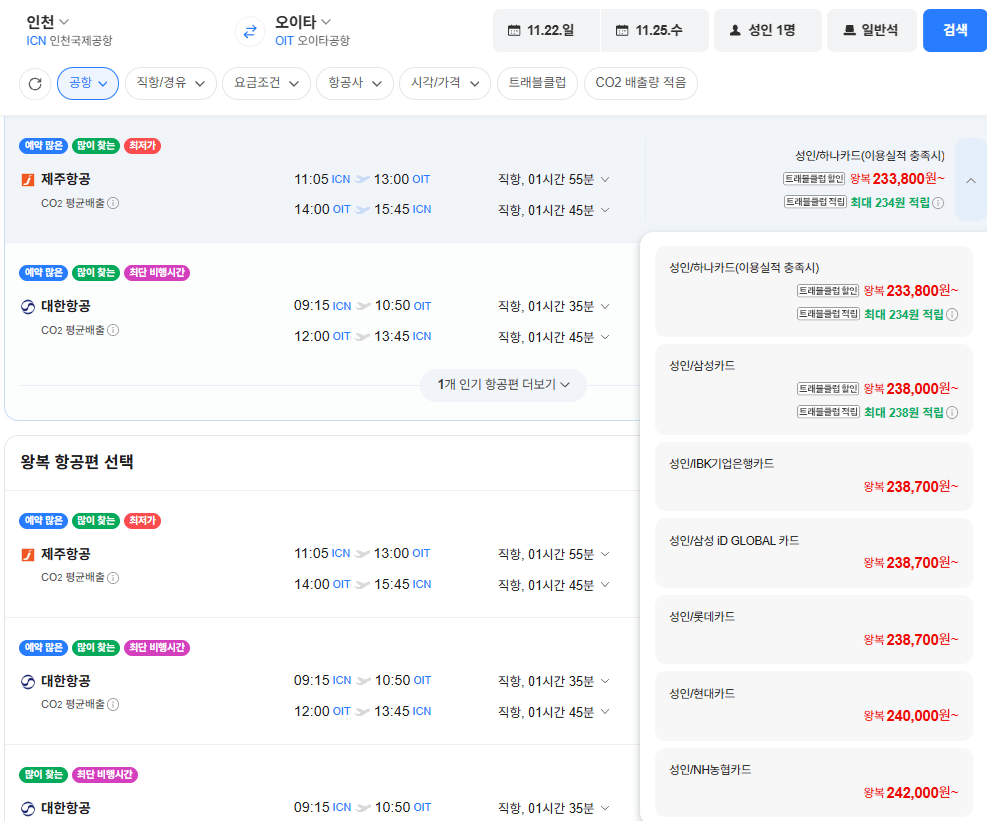This screenshot has width=987, height=821.
Task: Collapse the price list chevron
Action: pos(971,180)
